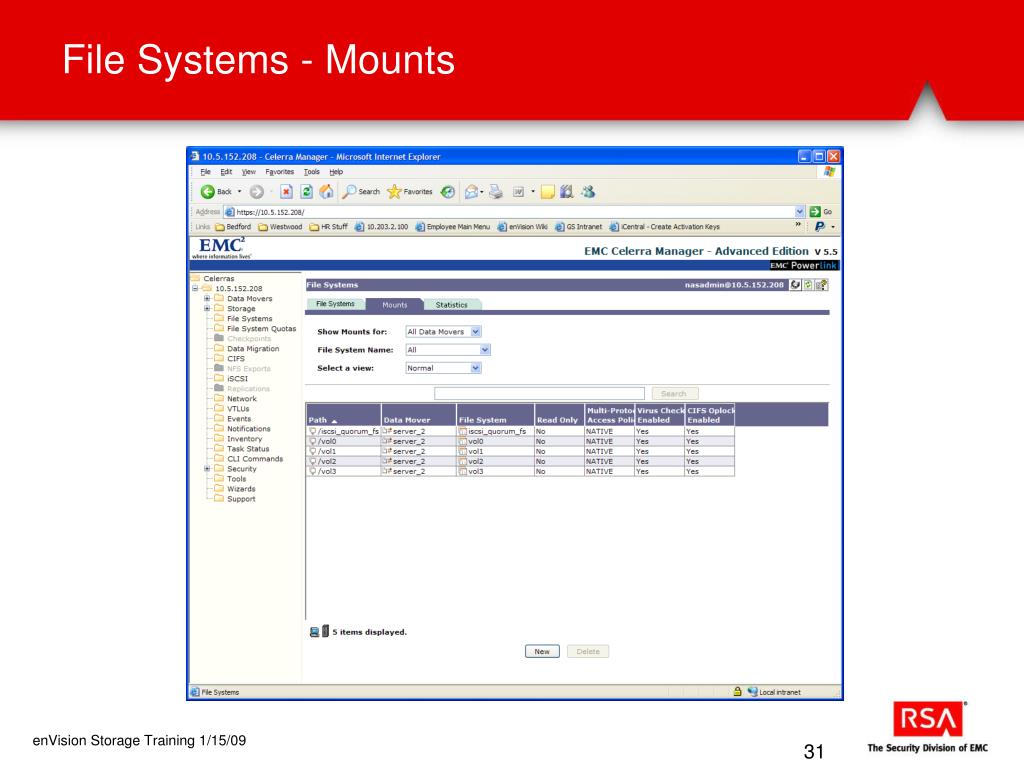The image size is (1024, 768).
Task: Click the Research books toolbar icon
Action: (x=567, y=191)
